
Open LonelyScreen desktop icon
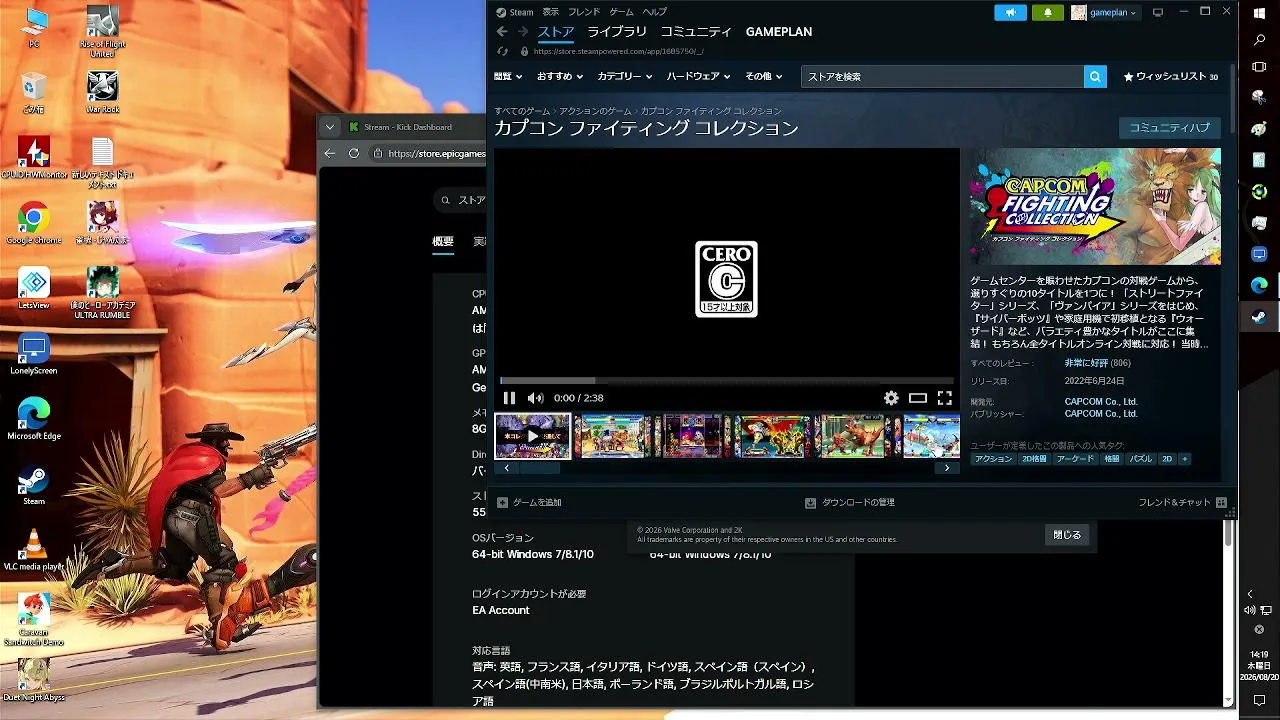point(34,354)
